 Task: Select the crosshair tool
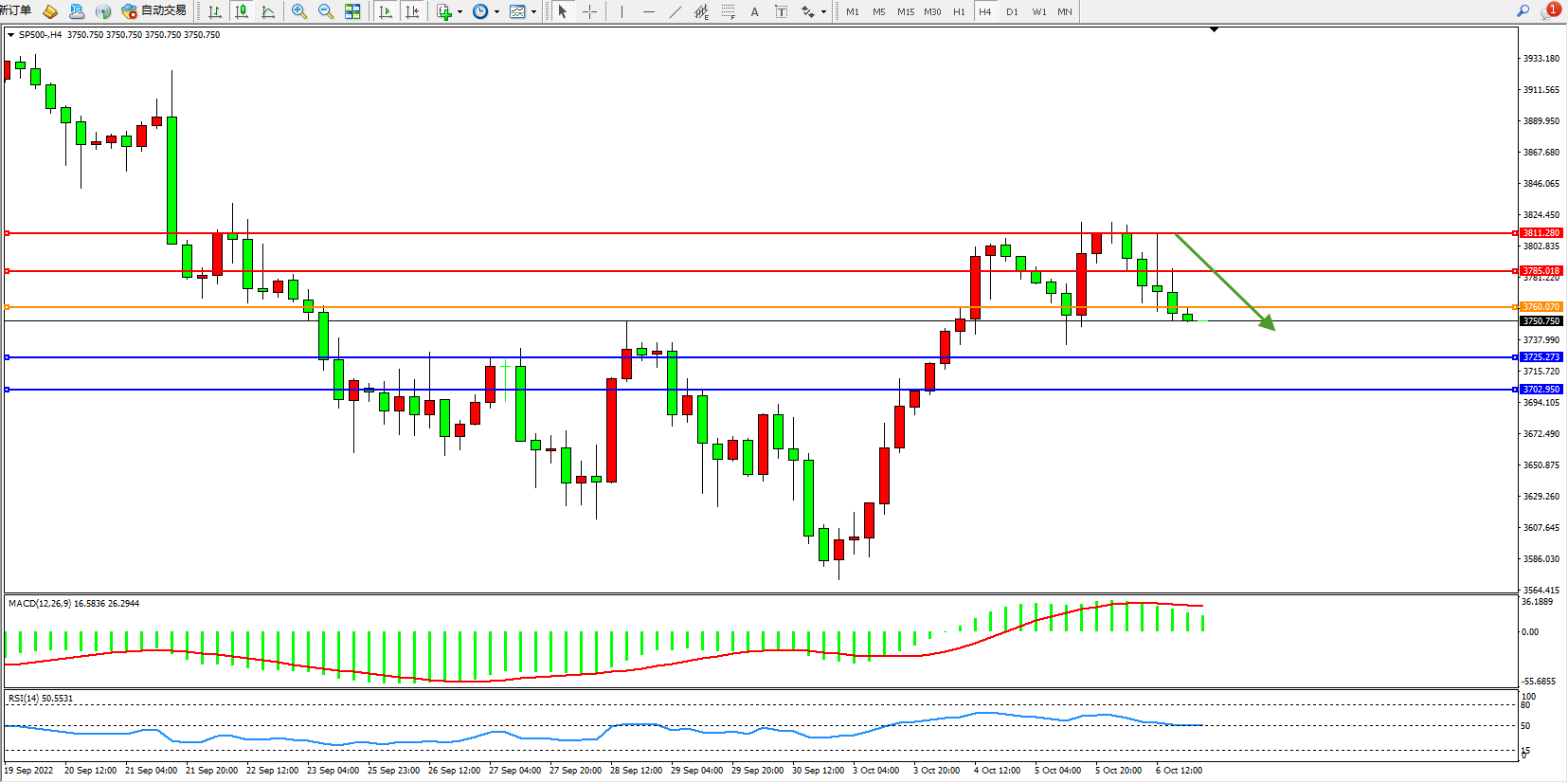(589, 11)
